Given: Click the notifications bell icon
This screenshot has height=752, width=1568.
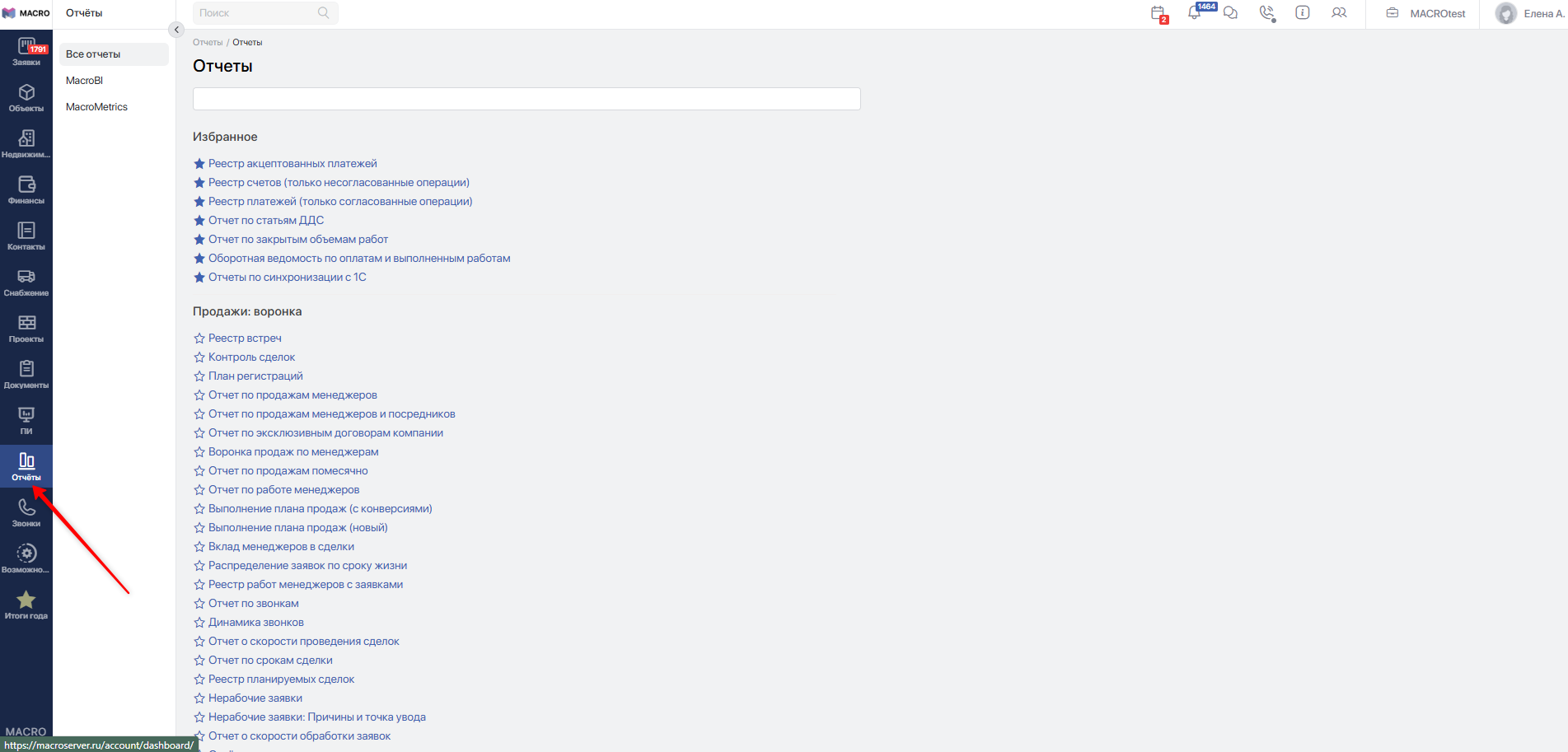Looking at the screenshot, I should (x=1194, y=13).
